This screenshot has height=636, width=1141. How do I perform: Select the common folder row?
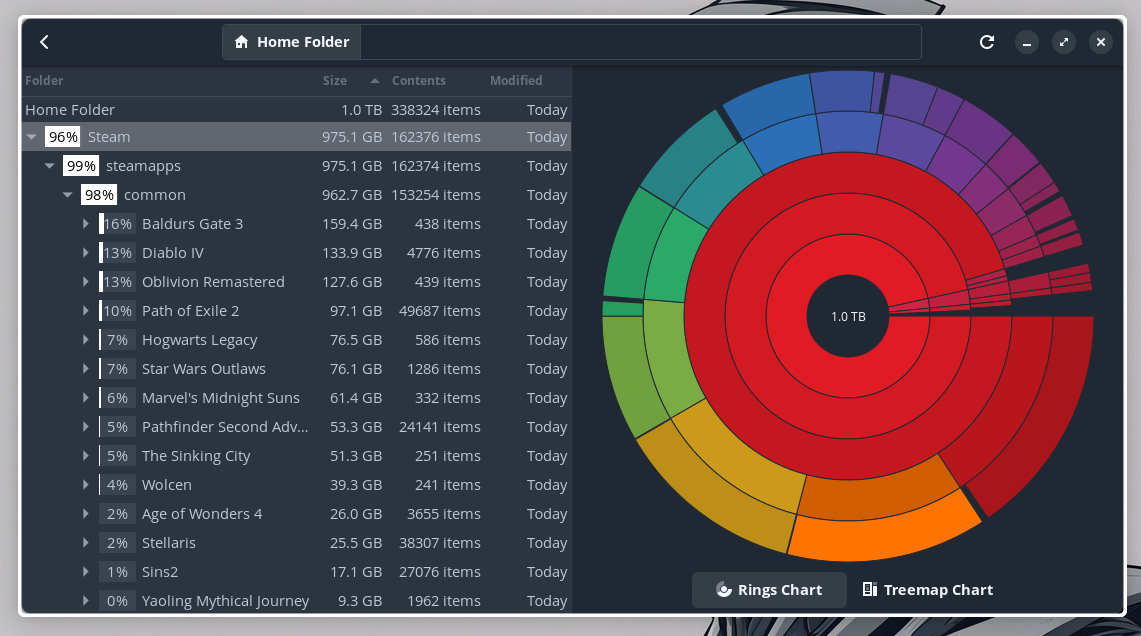coord(296,195)
